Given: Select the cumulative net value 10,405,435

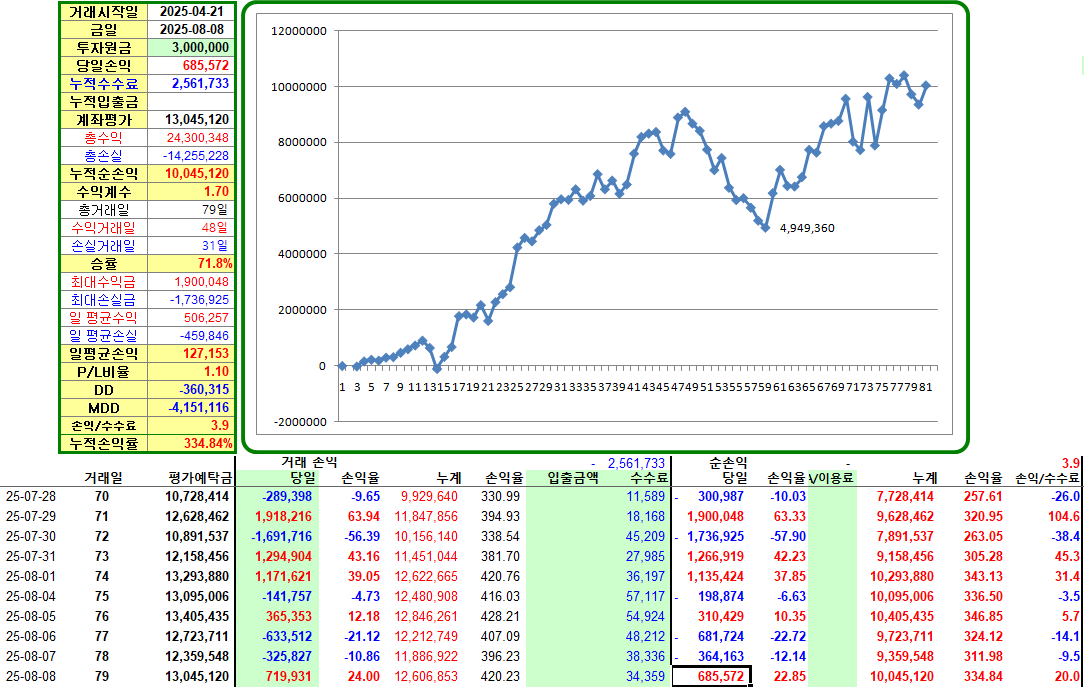Looking at the screenshot, I should click(901, 617).
